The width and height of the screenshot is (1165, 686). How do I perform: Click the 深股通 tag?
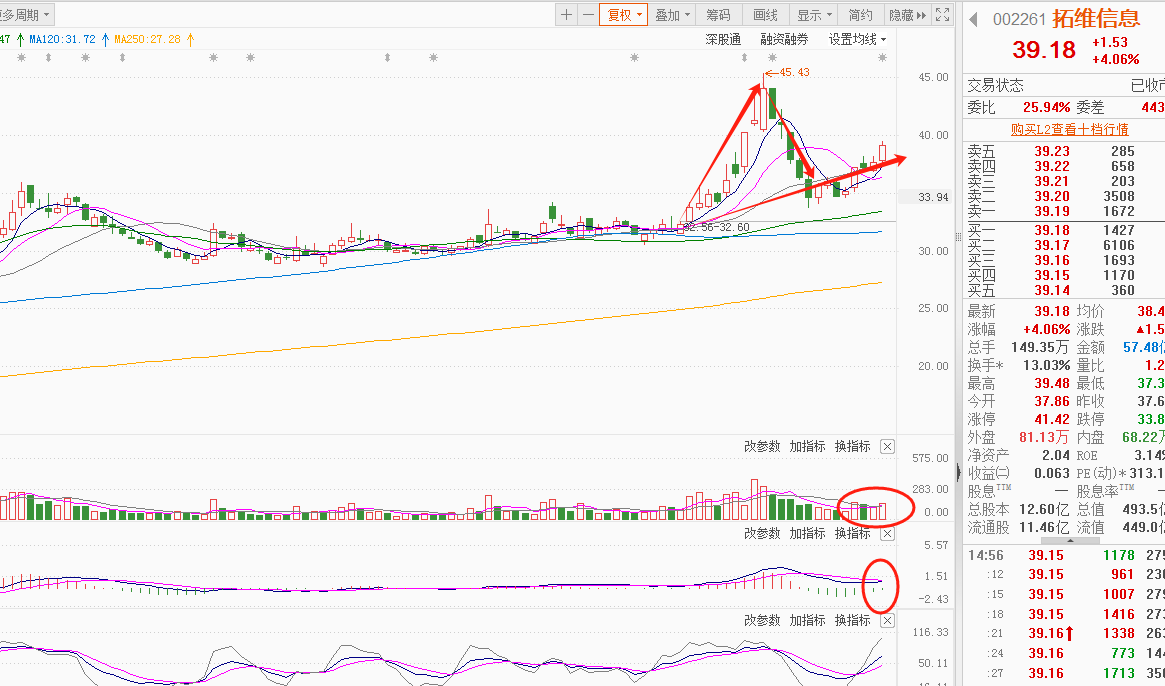click(x=723, y=39)
